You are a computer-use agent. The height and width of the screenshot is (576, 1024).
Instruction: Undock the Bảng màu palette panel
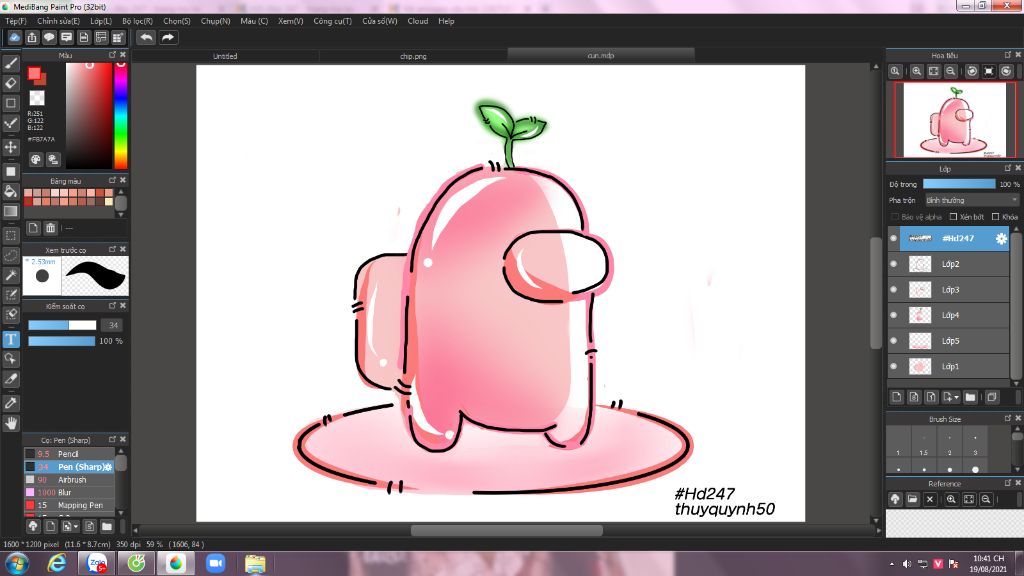click(112, 180)
